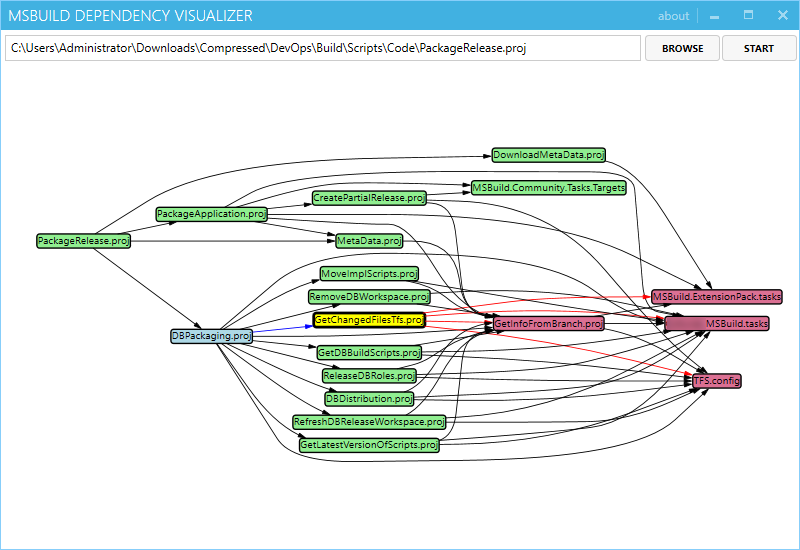Viewport: 800px width, 550px height.
Task: Click the TFS.config node
Action: tap(716, 381)
